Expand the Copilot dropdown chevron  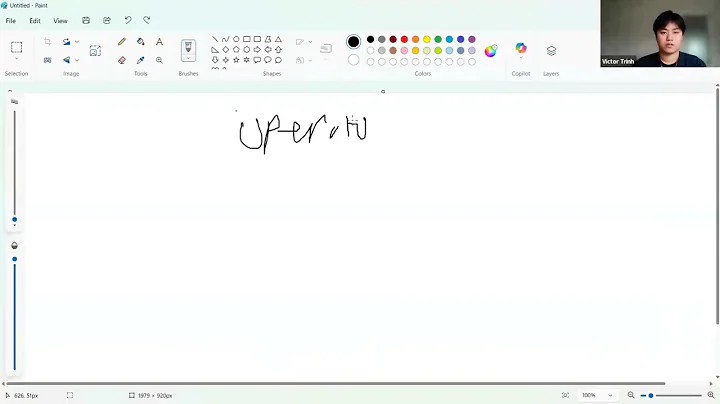click(521, 57)
